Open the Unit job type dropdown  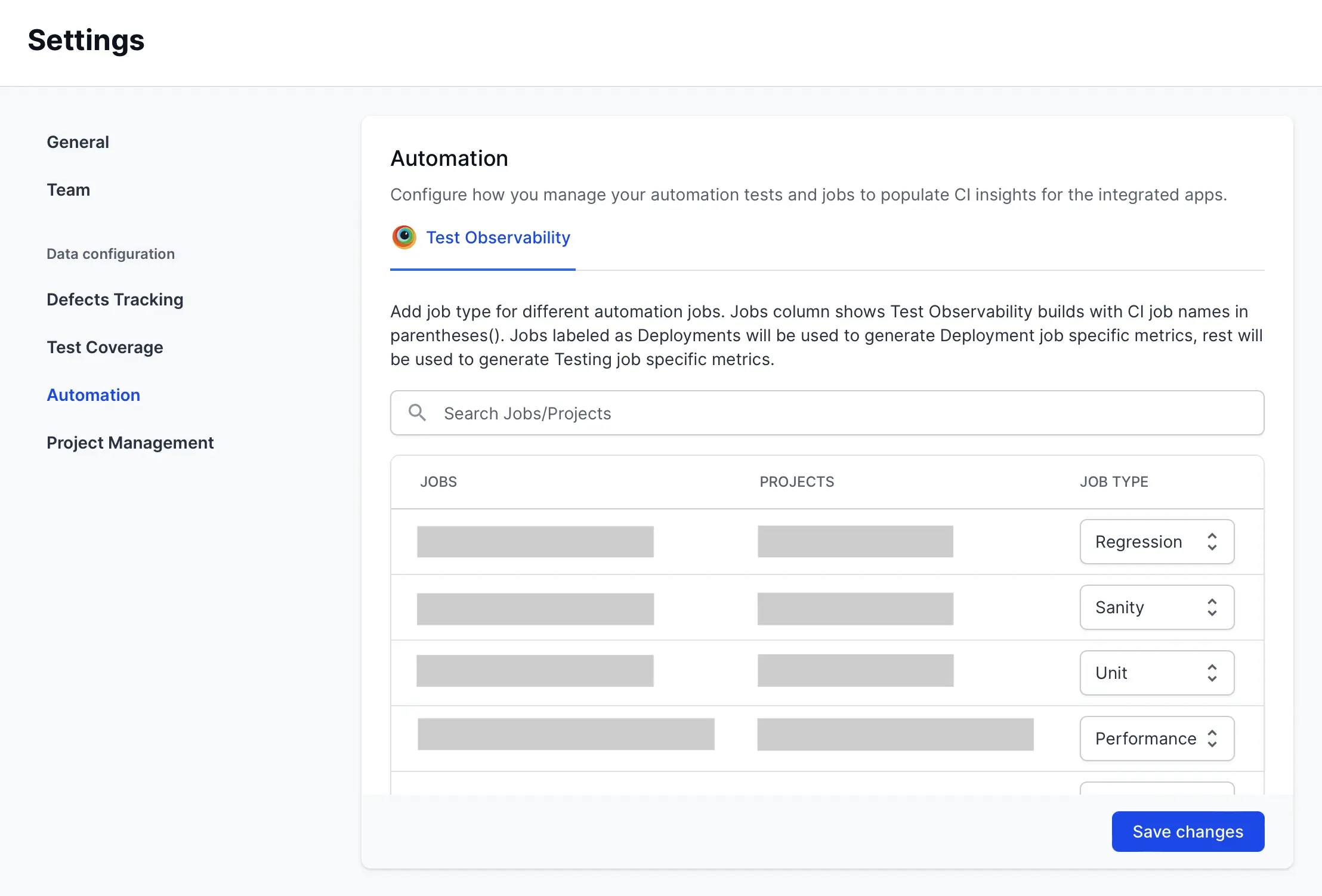click(1156, 673)
